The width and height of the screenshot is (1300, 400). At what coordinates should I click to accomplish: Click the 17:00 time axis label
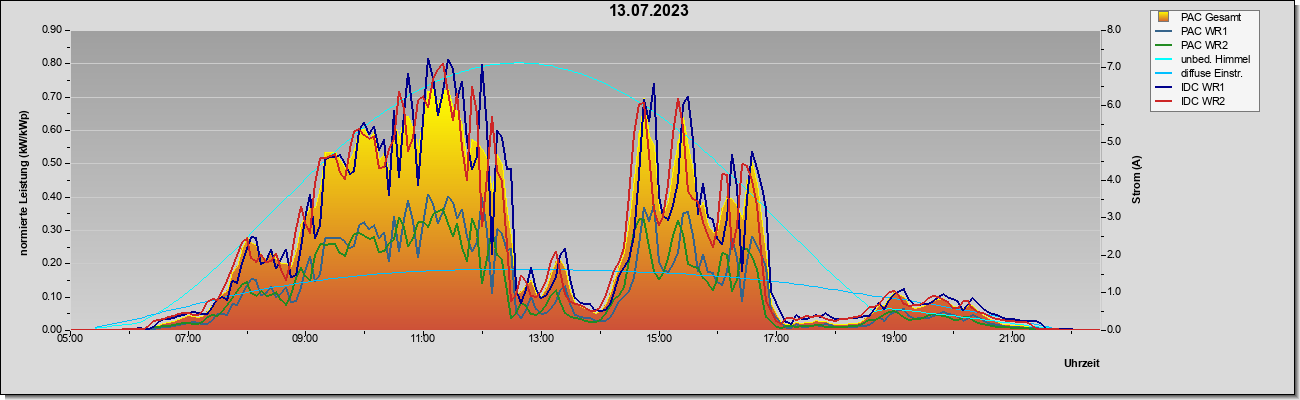[776, 340]
